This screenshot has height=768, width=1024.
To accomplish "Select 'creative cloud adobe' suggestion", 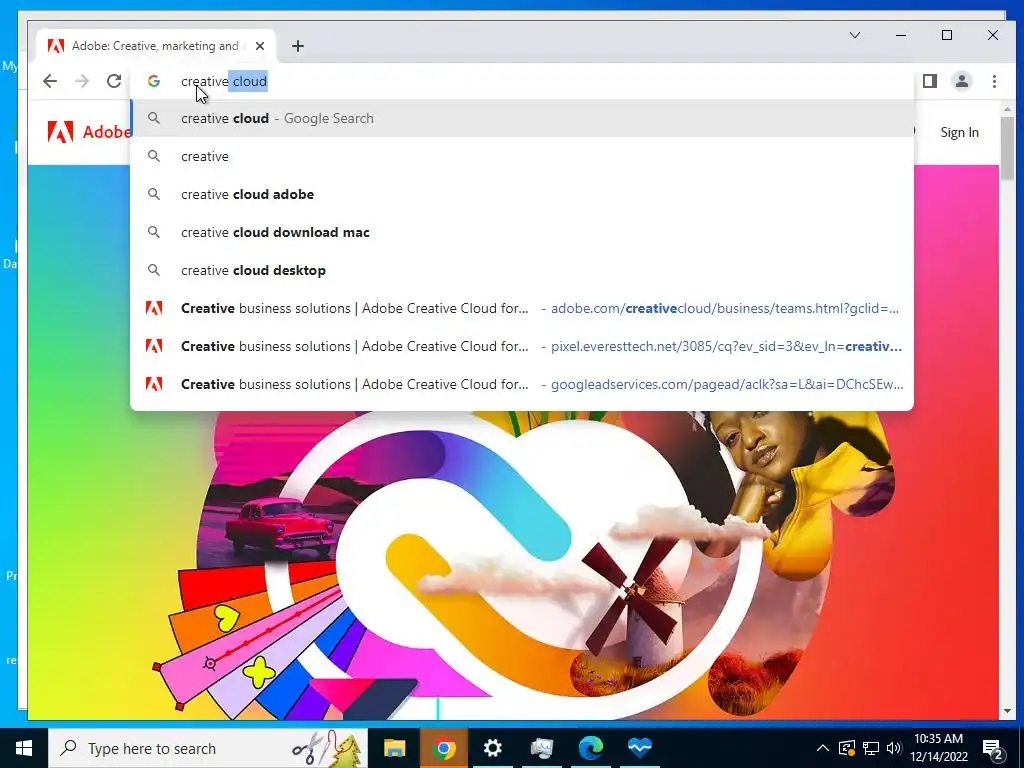I will pos(522,194).
